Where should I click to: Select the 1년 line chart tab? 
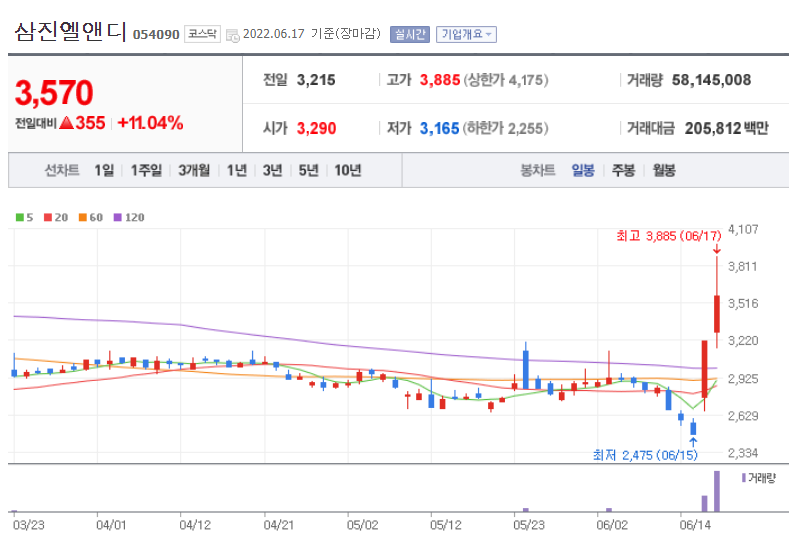(x=236, y=170)
